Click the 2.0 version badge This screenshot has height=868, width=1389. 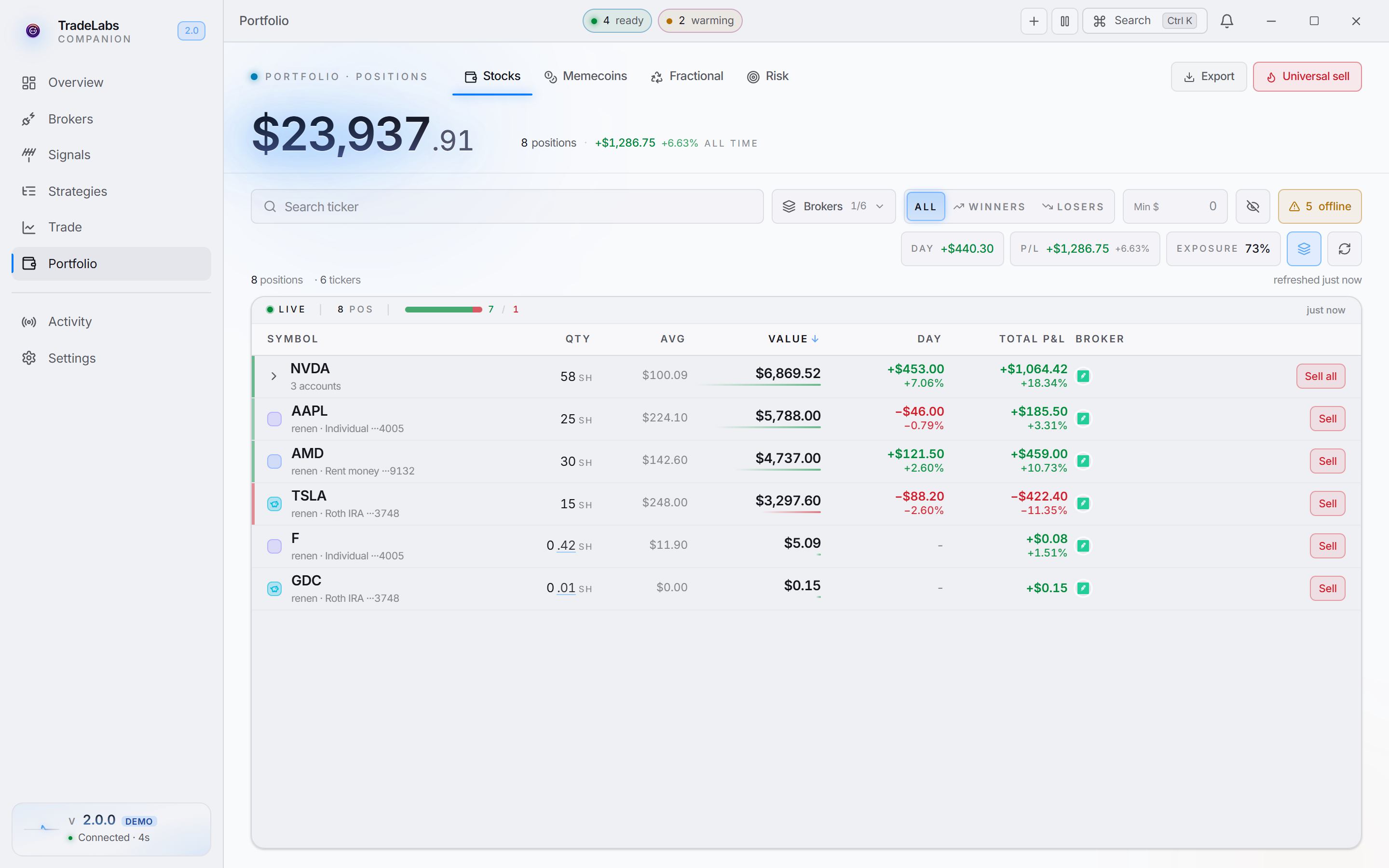tap(191, 31)
